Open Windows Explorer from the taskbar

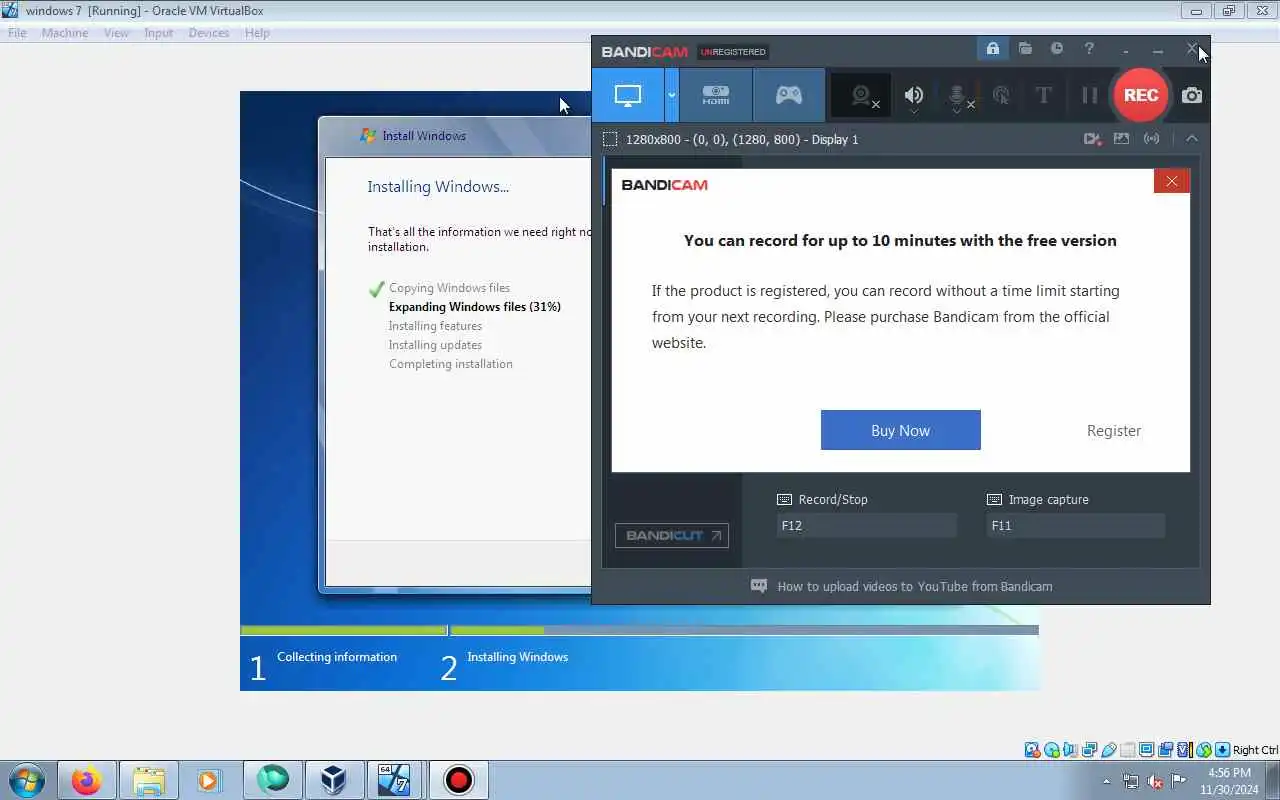(148, 780)
